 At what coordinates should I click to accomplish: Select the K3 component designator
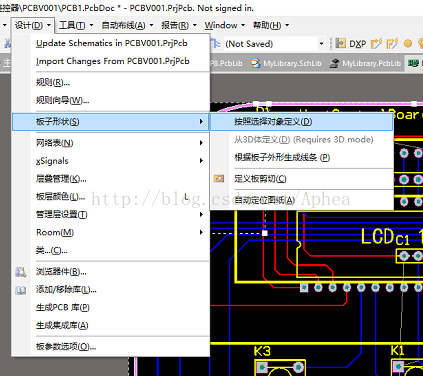click(262, 351)
